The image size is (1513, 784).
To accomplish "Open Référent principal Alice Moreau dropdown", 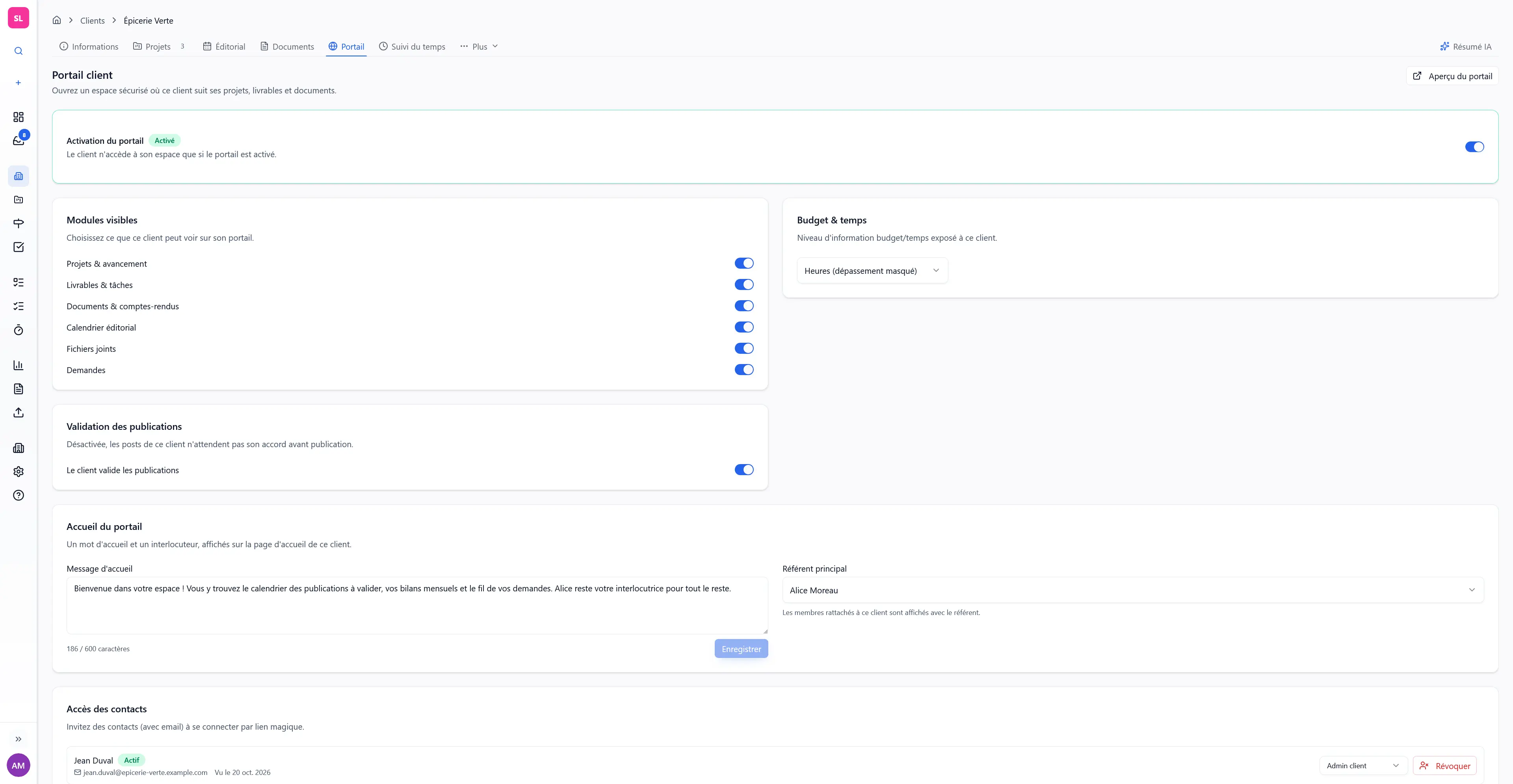I will coord(1133,590).
